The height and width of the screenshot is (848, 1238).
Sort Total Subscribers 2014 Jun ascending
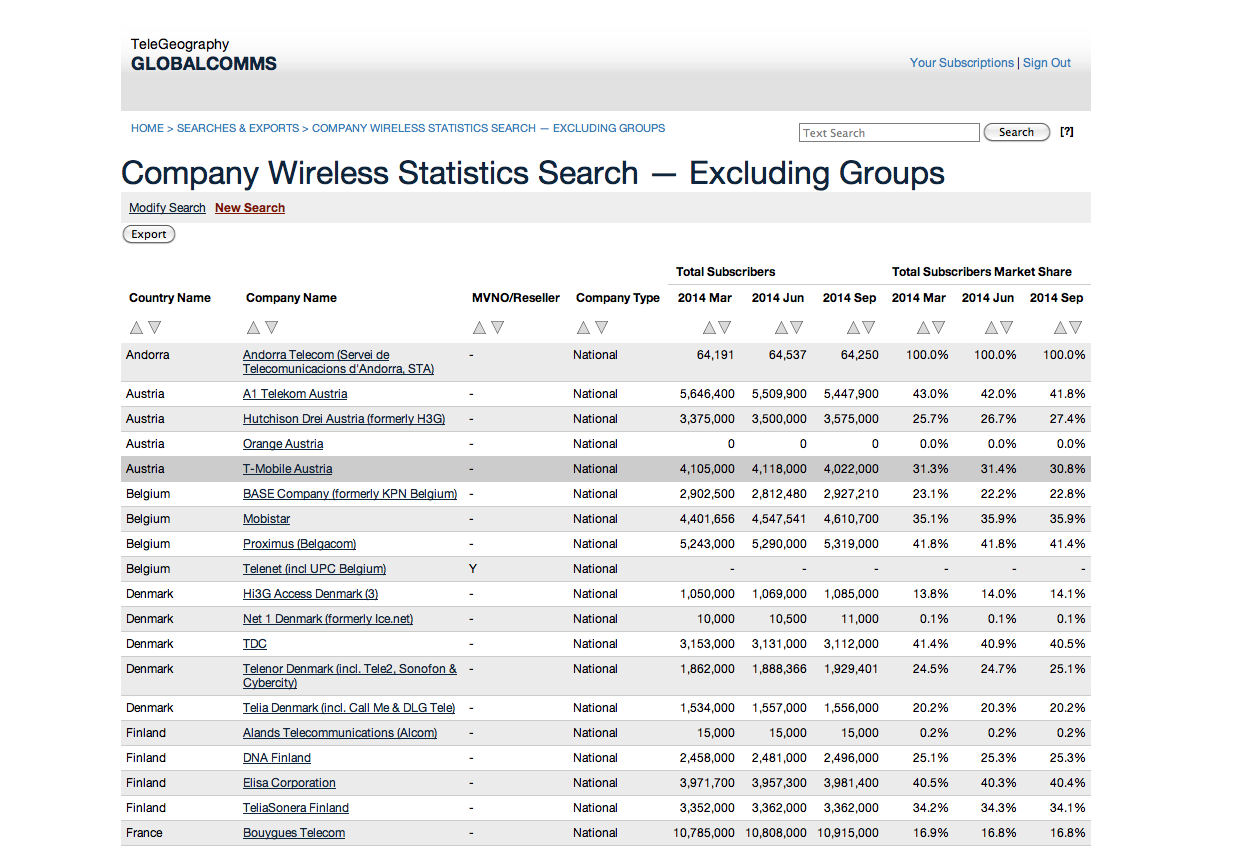(x=781, y=327)
